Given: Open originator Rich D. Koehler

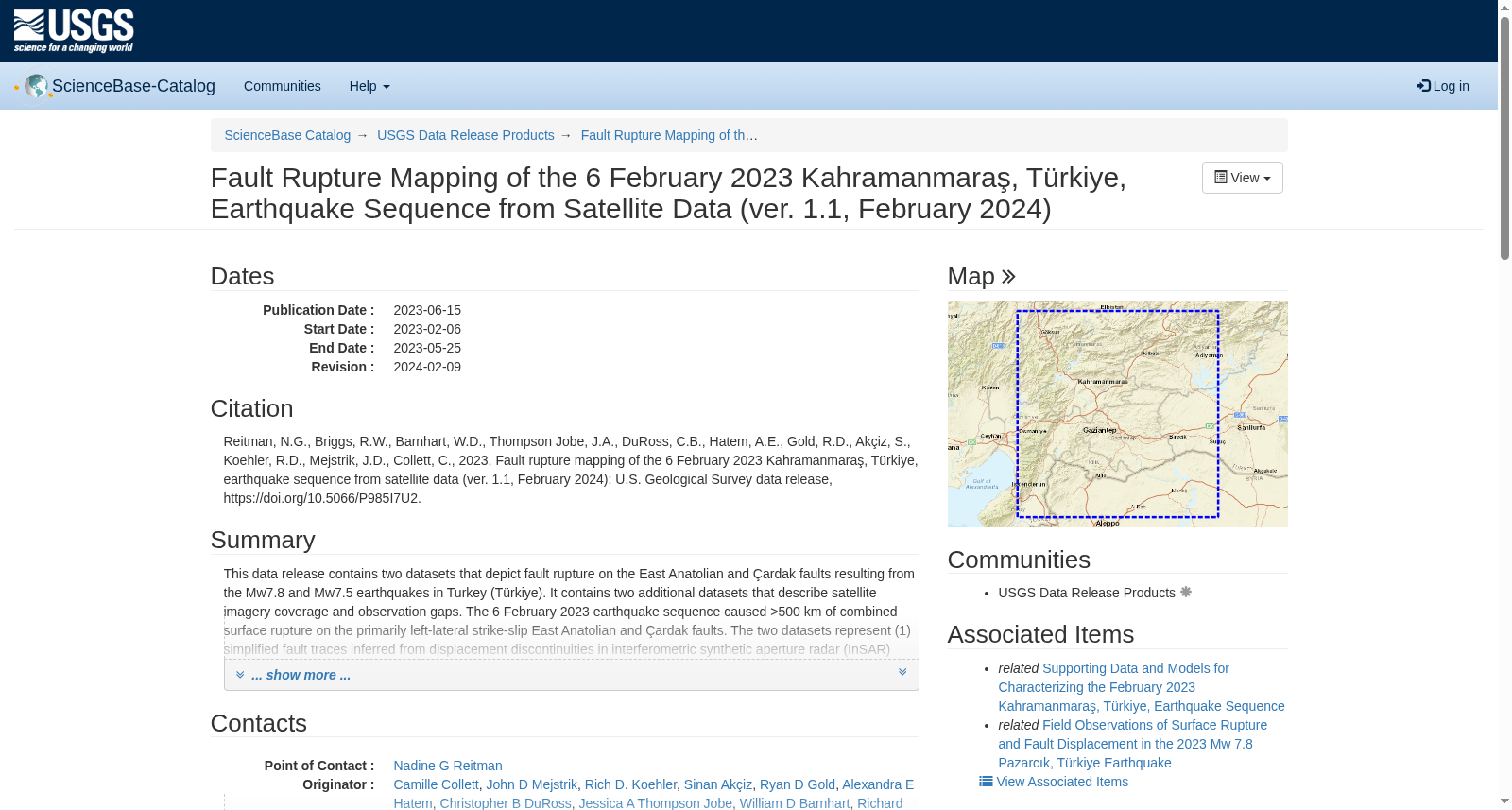Looking at the screenshot, I should coord(630,784).
